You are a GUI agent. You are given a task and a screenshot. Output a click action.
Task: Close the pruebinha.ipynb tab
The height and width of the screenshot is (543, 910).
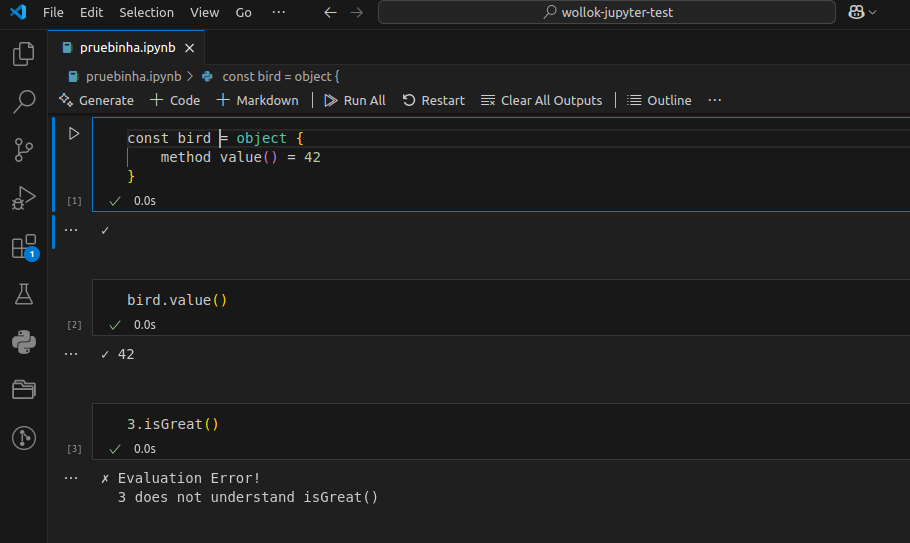pos(189,48)
